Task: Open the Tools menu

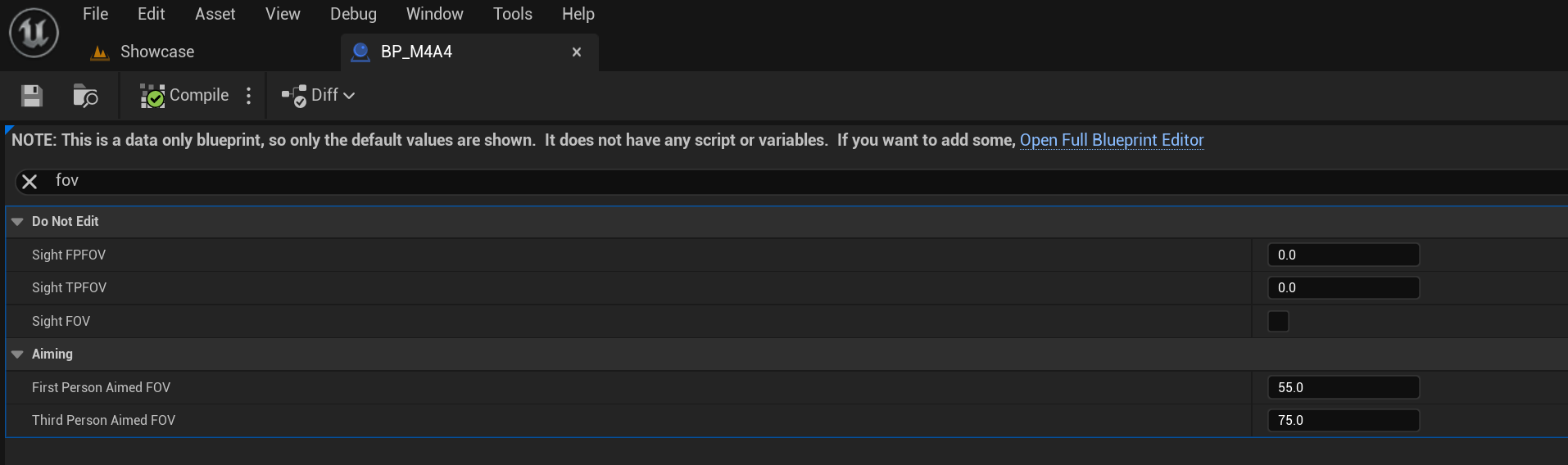Action: (512, 14)
